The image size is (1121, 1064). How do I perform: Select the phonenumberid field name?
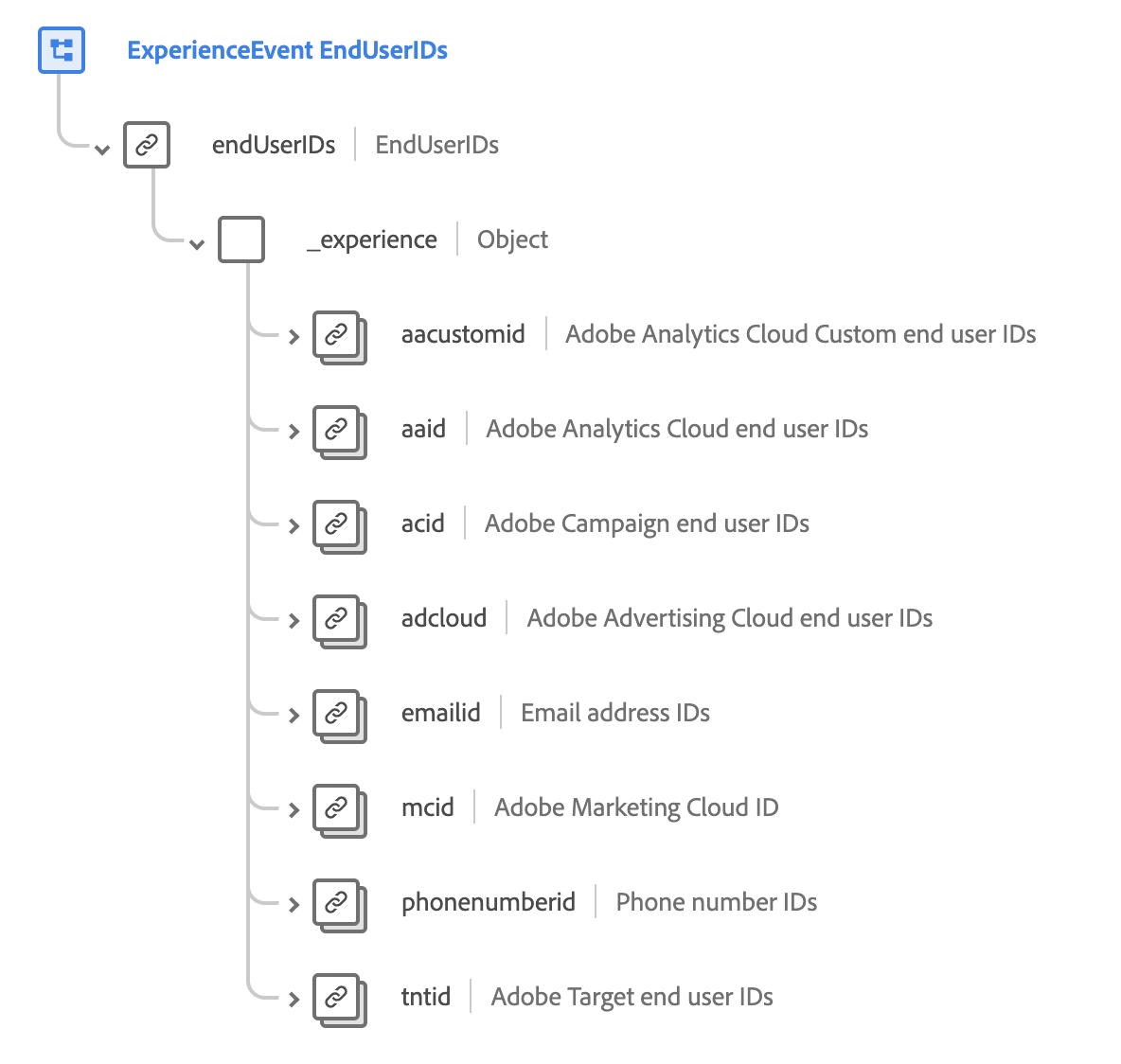[488, 902]
